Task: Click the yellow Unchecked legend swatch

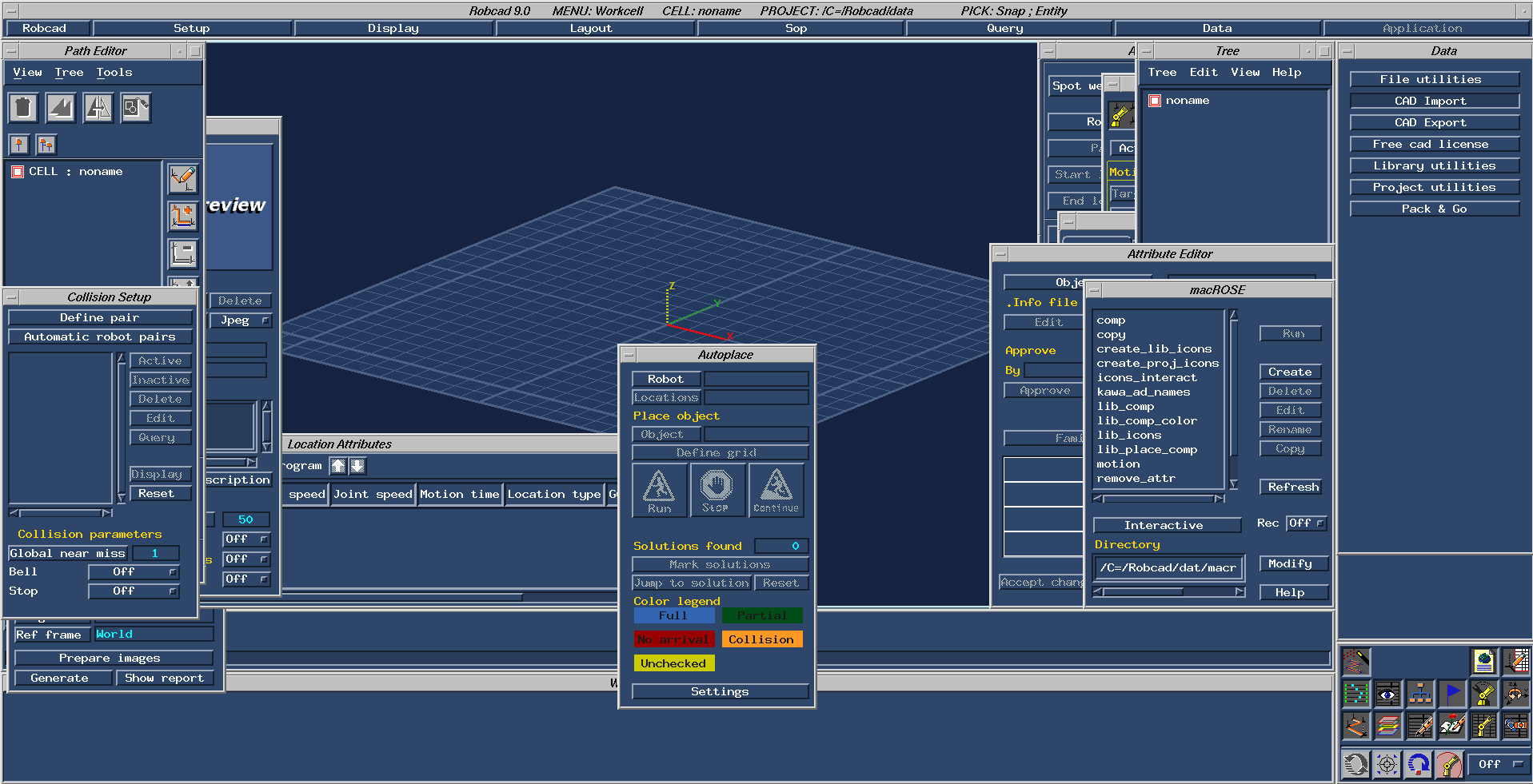Action: pyautogui.click(x=673, y=663)
